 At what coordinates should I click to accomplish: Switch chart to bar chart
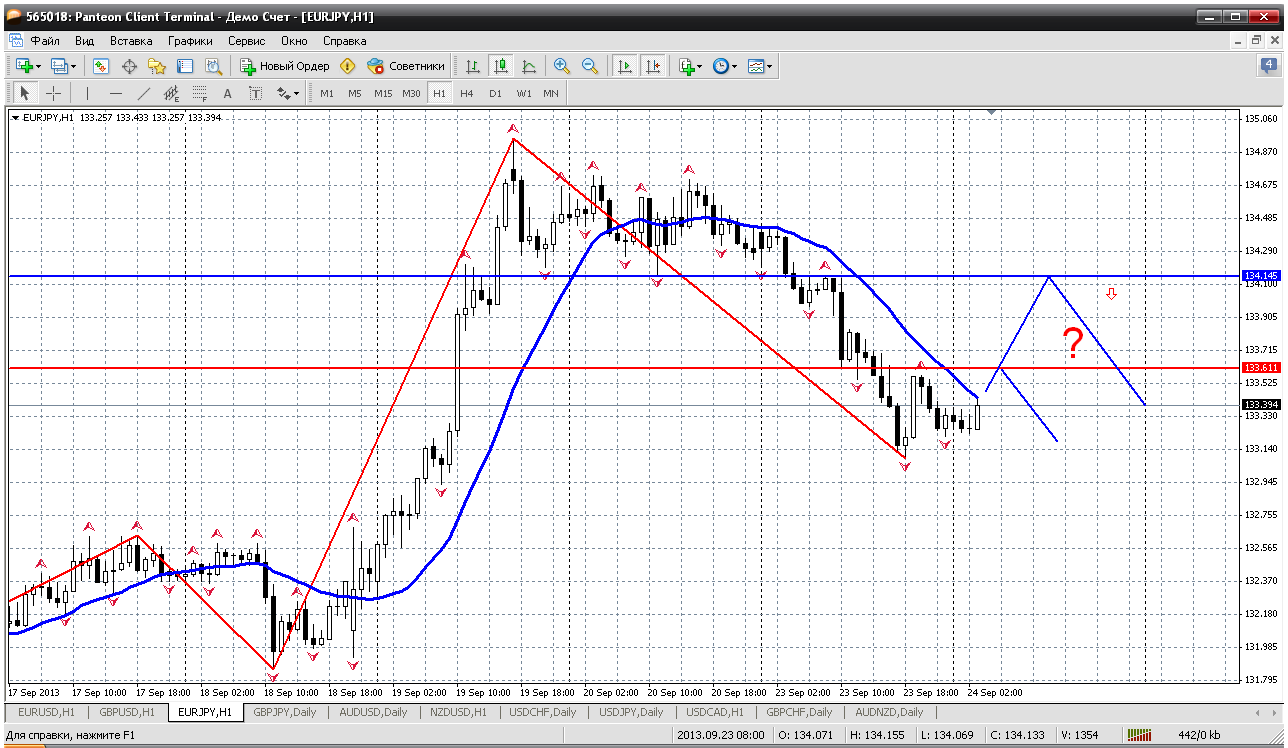(x=473, y=66)
